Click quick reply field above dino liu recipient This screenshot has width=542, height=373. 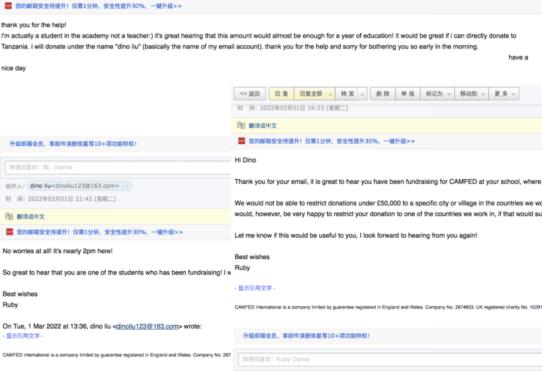(118, 167)
